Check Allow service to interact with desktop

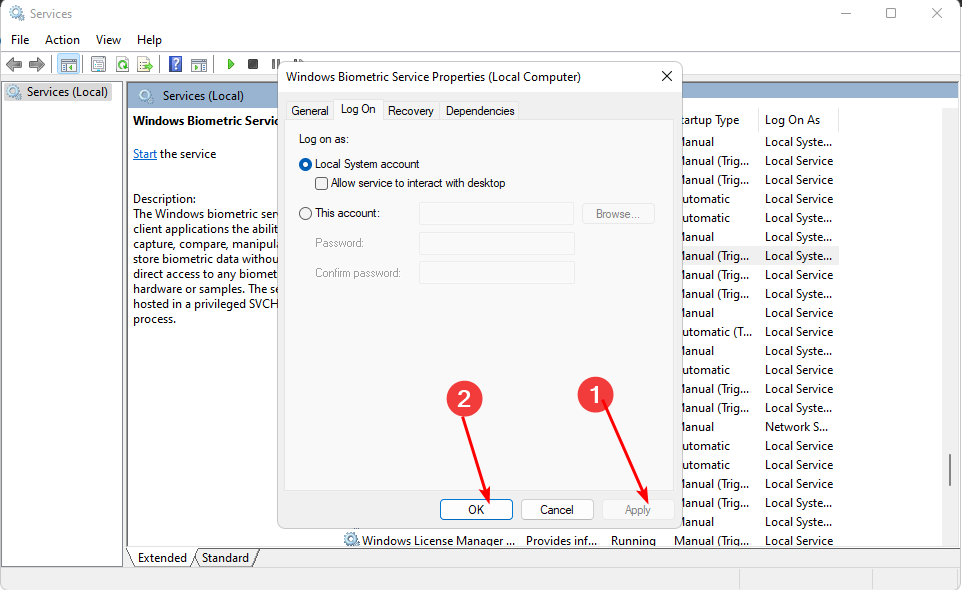click(321, 183)
